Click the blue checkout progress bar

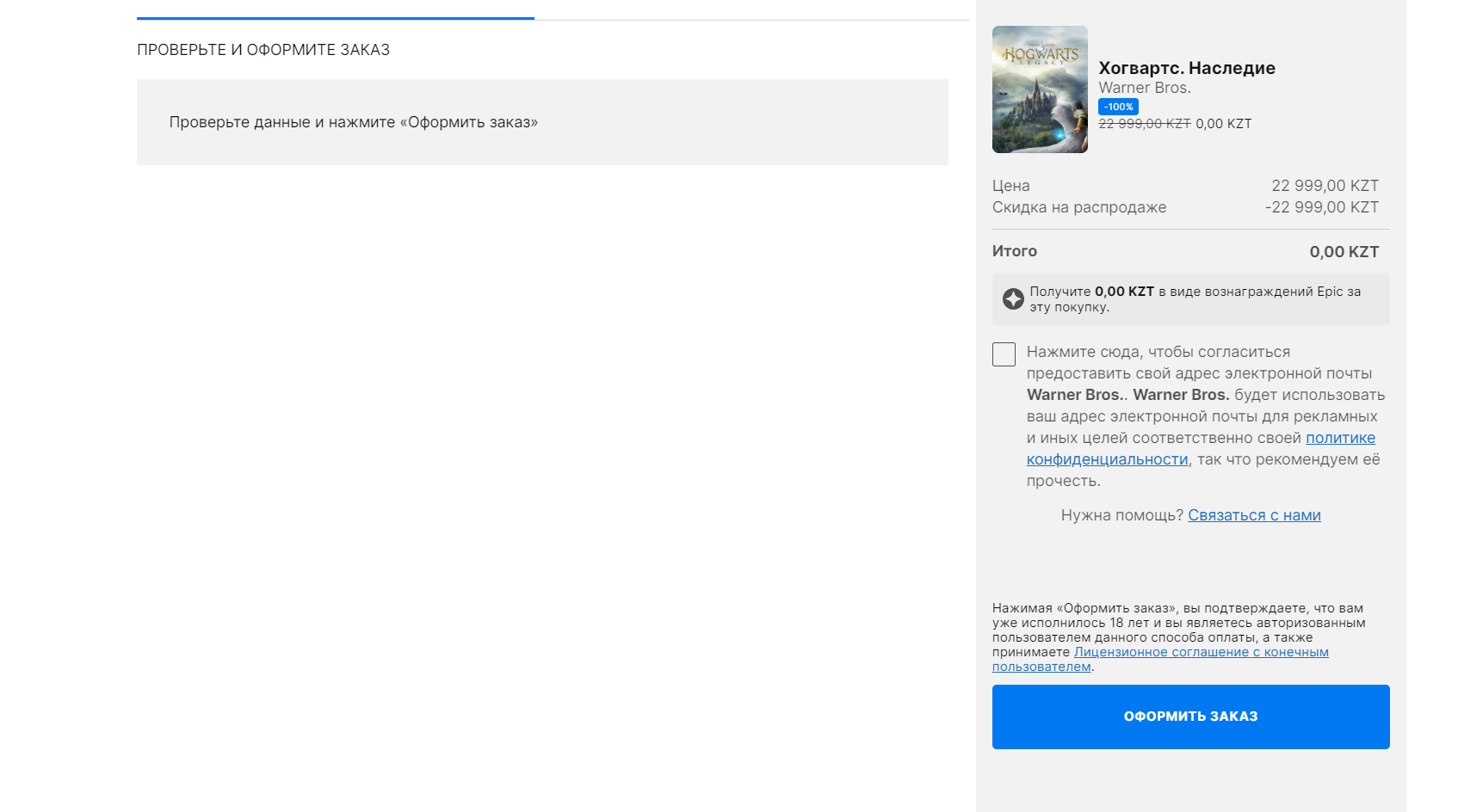click(x=335, y=18)
